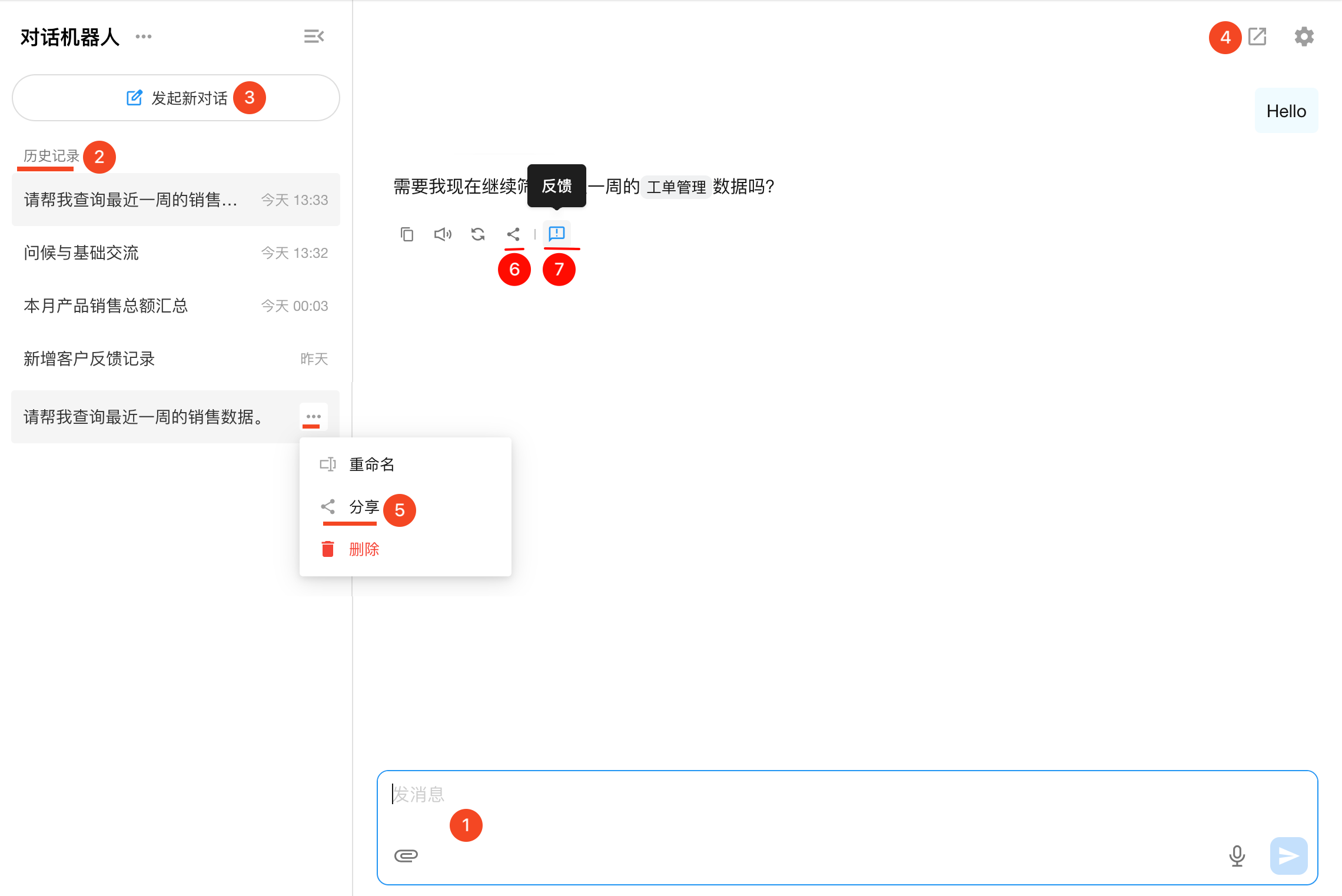Screen dimensions: 1342x896
Task: Regenerate the response with the refresh icon
Action: (x=478, y=234)
